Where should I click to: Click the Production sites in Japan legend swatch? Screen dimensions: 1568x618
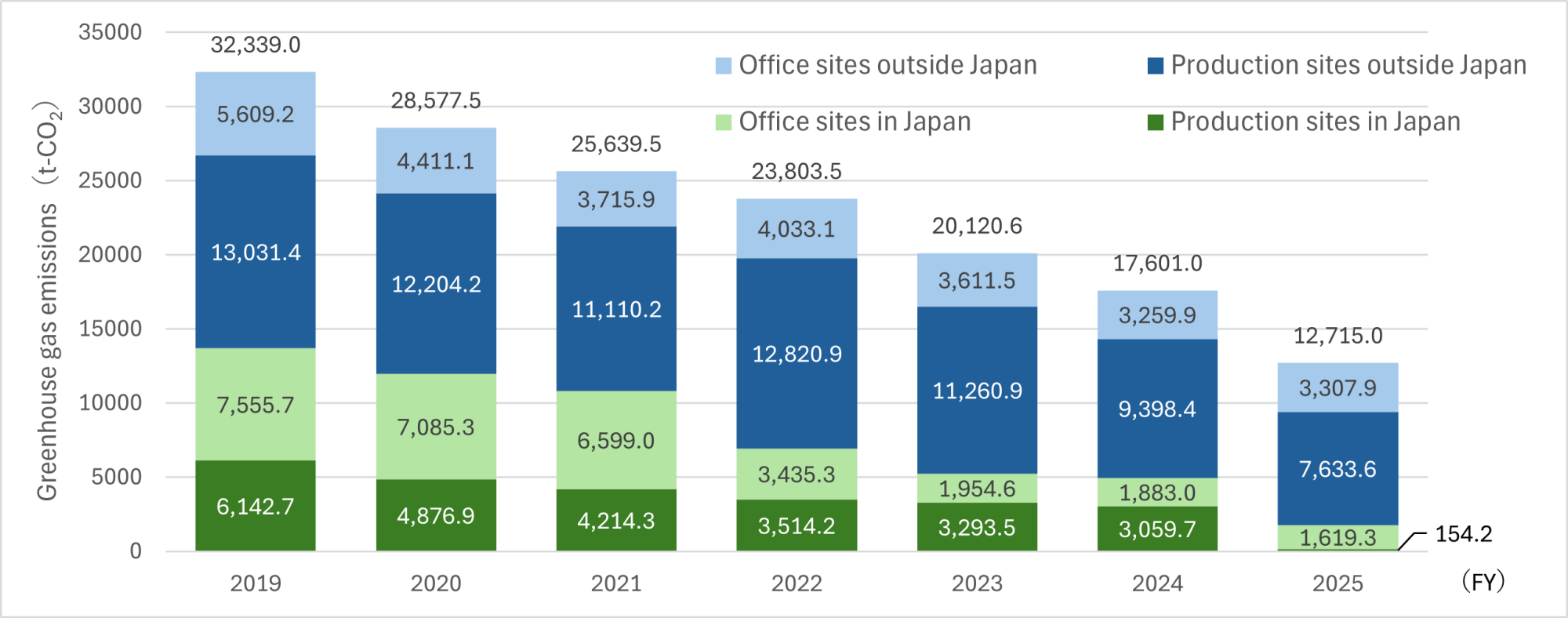[1155, 122]
